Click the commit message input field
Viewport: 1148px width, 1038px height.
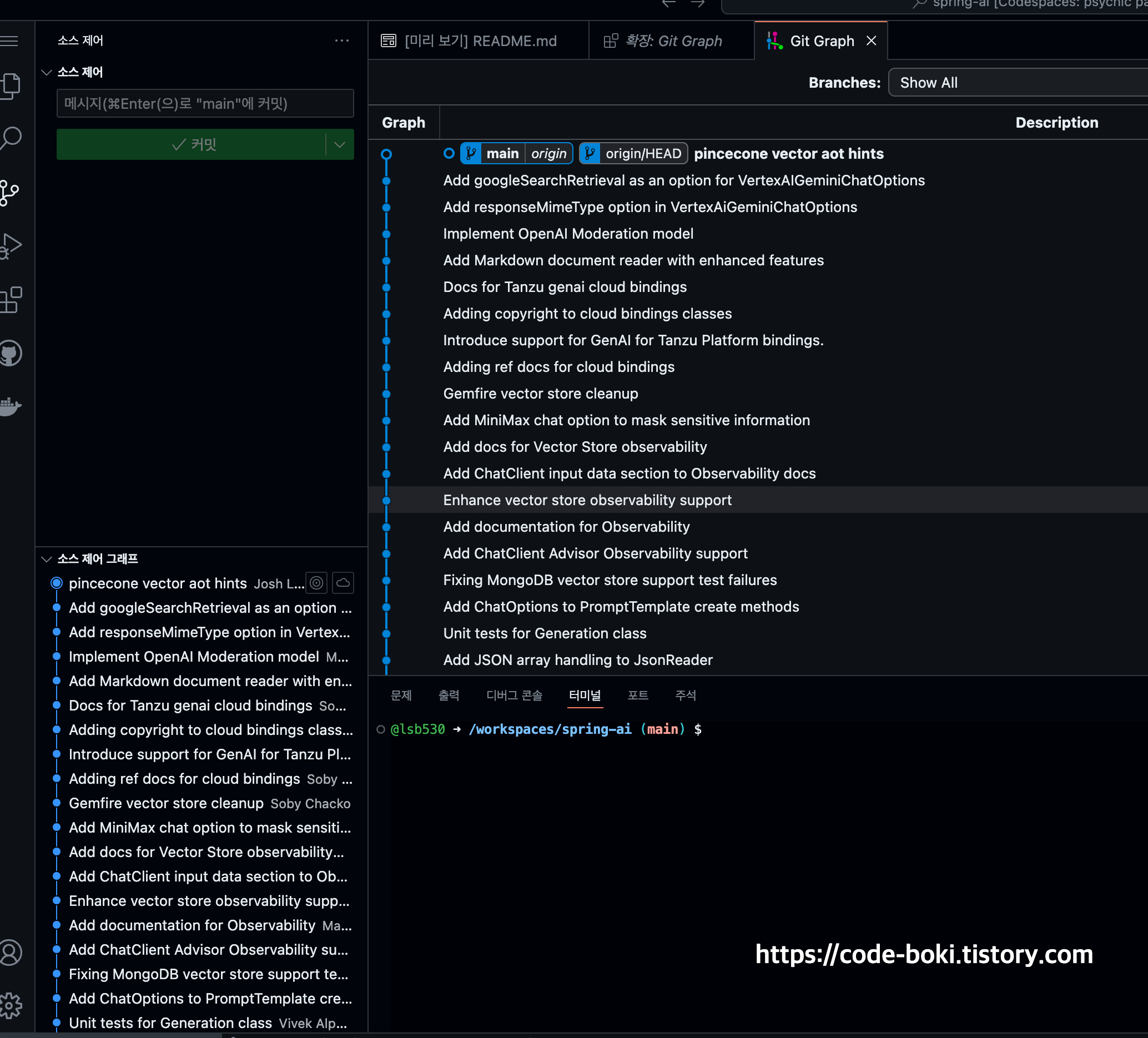click(x=205, y=104)
